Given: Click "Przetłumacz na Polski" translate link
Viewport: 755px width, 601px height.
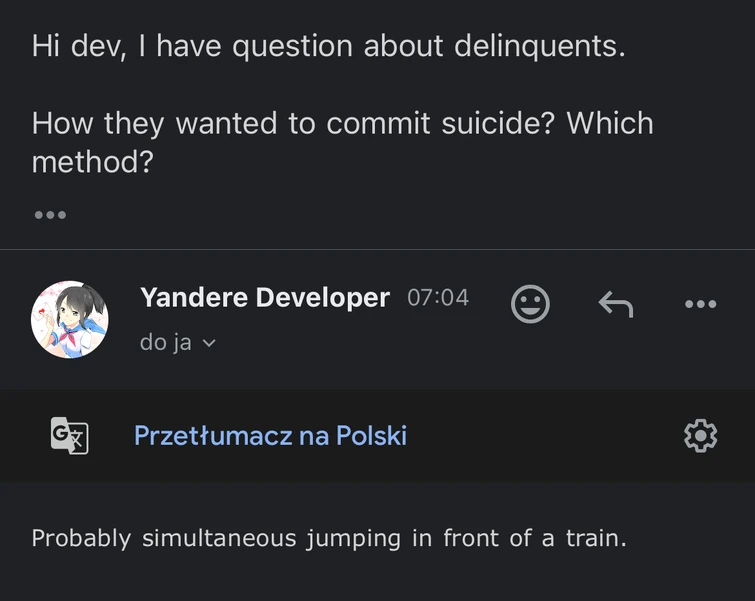Looking at the screenshot, I should [x=270, y=436].
